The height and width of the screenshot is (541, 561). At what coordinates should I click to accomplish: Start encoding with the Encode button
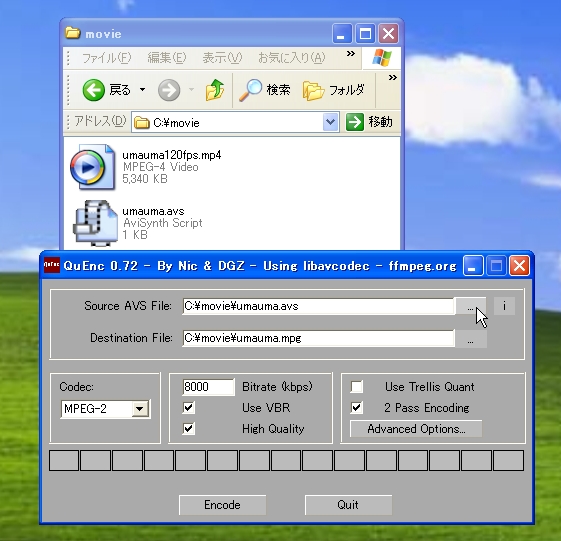pyautogui.click(x=222, y=505)
